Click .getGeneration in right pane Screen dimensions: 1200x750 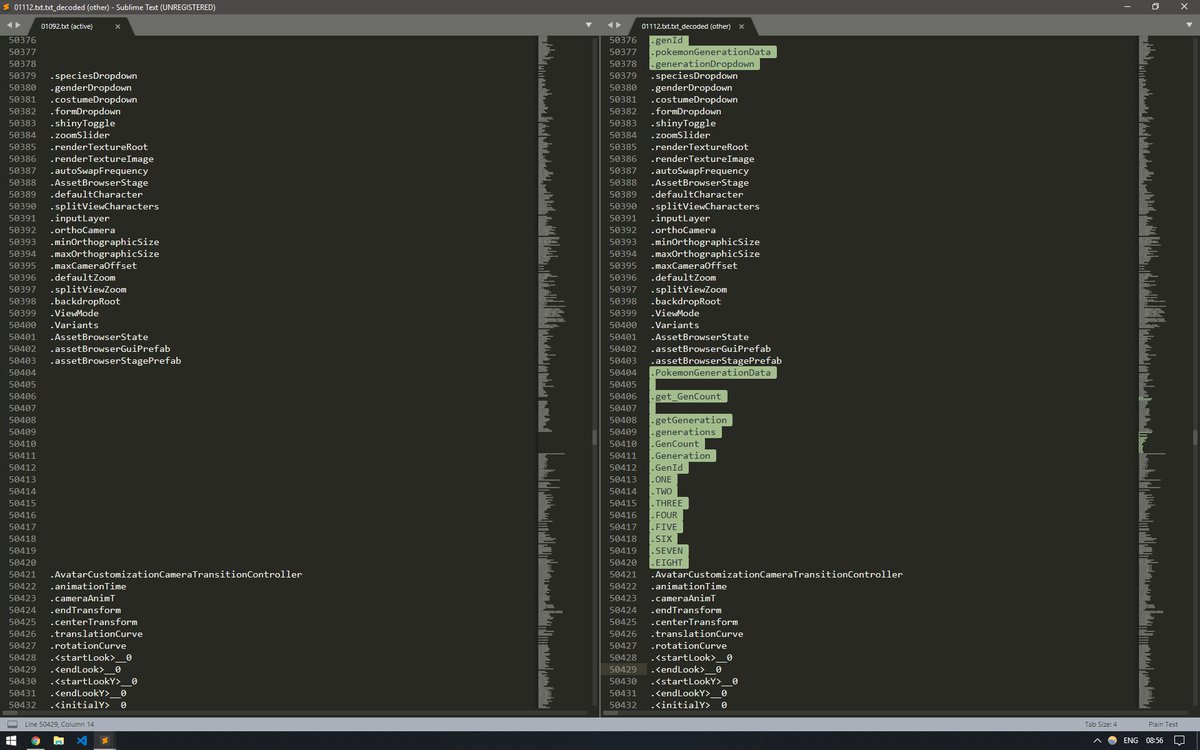690,420
